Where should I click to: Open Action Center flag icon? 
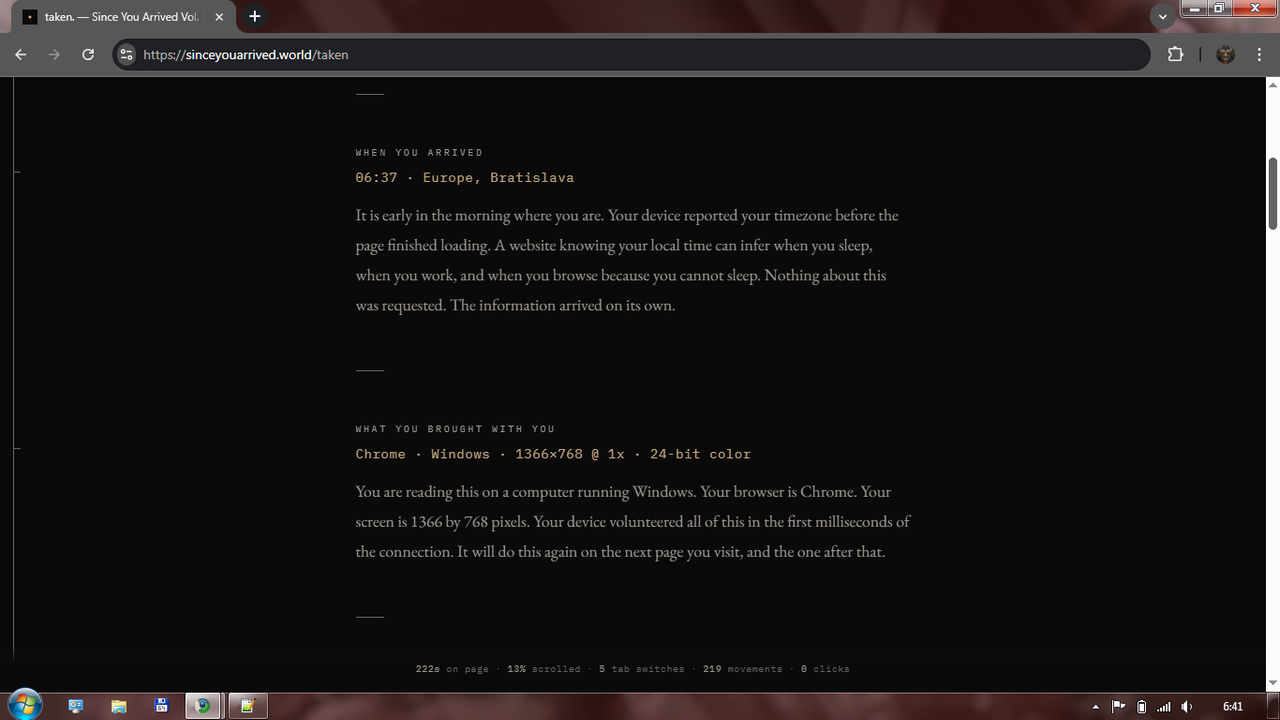click(x=1119, y=707)
